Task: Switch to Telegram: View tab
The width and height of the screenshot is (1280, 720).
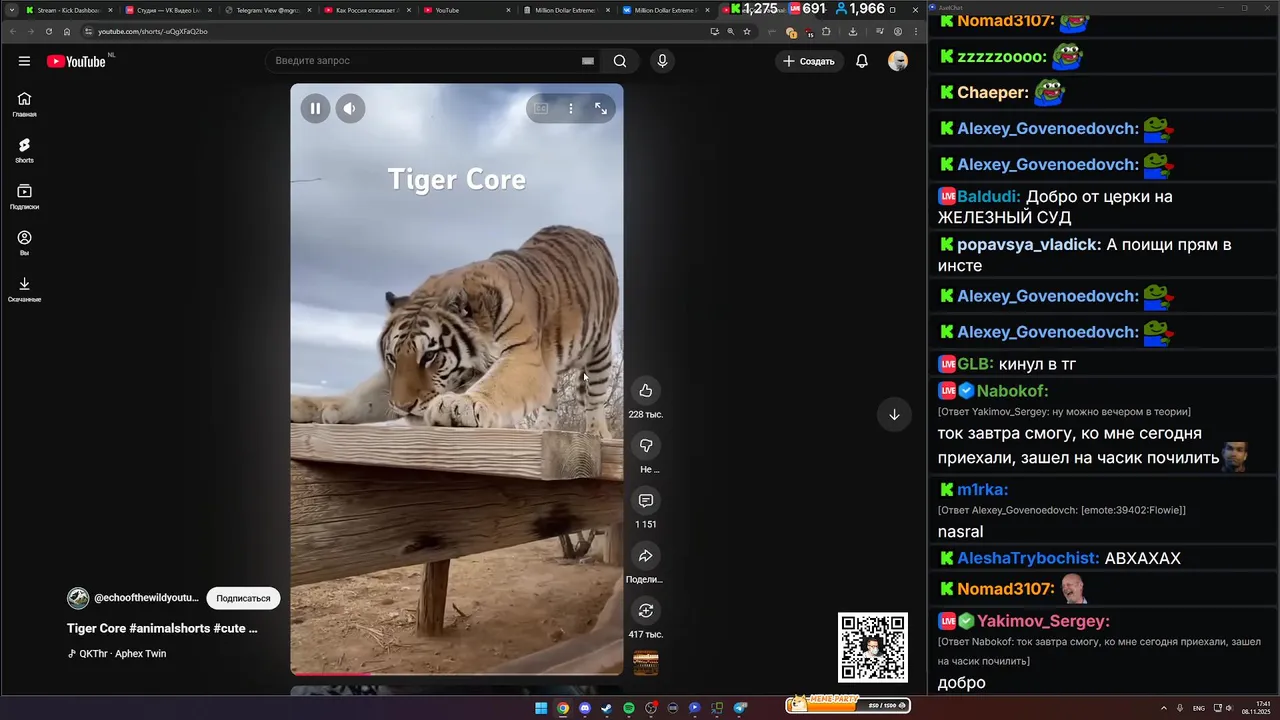Action: [x=266, y=10]
